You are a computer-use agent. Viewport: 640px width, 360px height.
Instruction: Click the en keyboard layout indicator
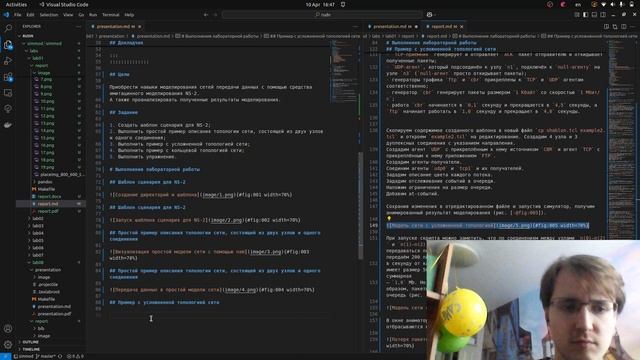578,4
